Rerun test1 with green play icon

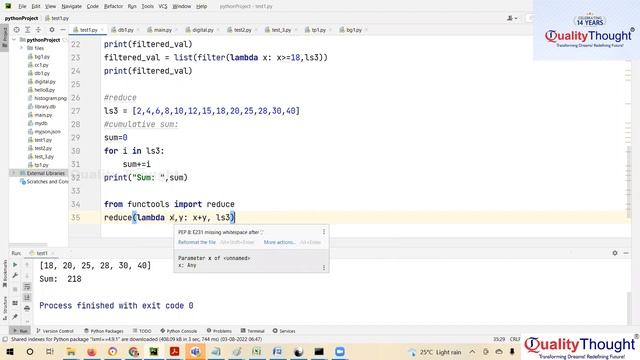click(x=15, y=264)
